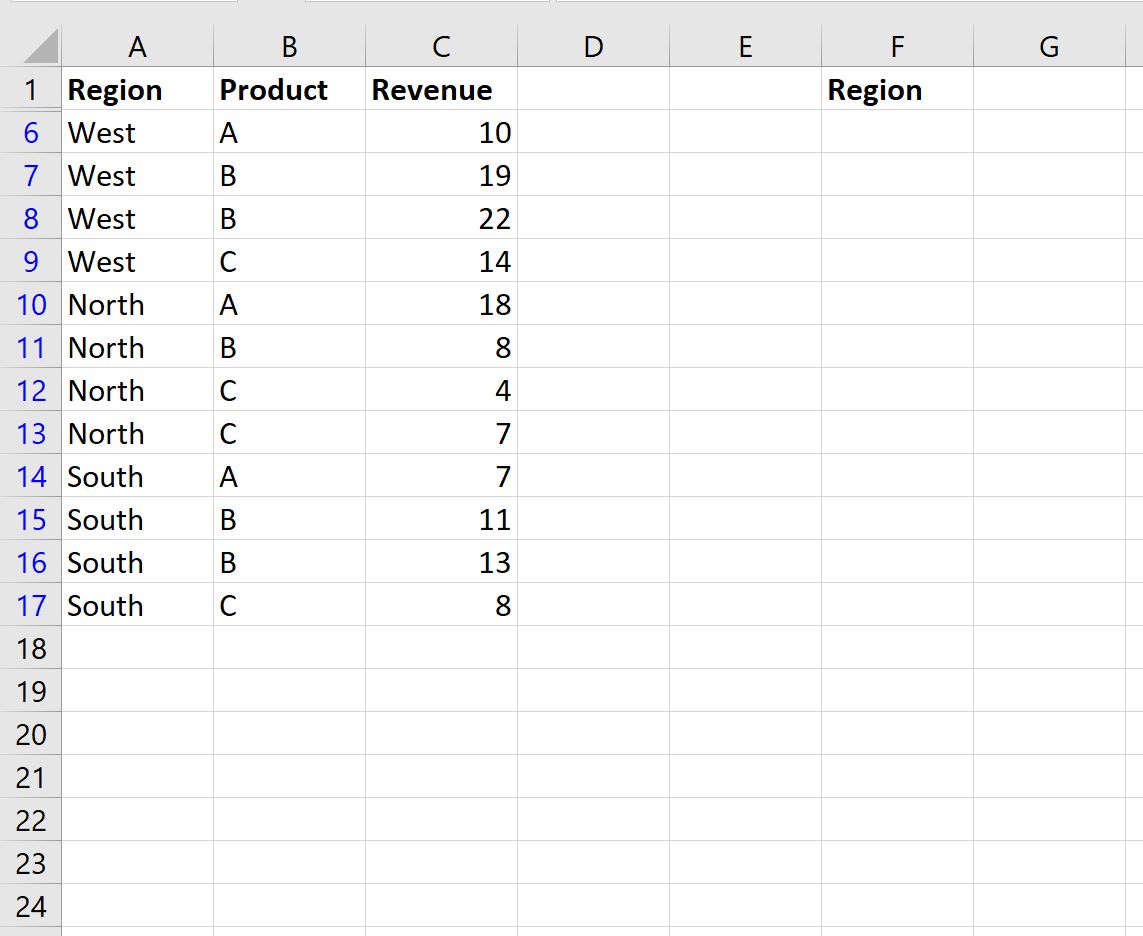Select revenue value 10

[x=441, y=132]
